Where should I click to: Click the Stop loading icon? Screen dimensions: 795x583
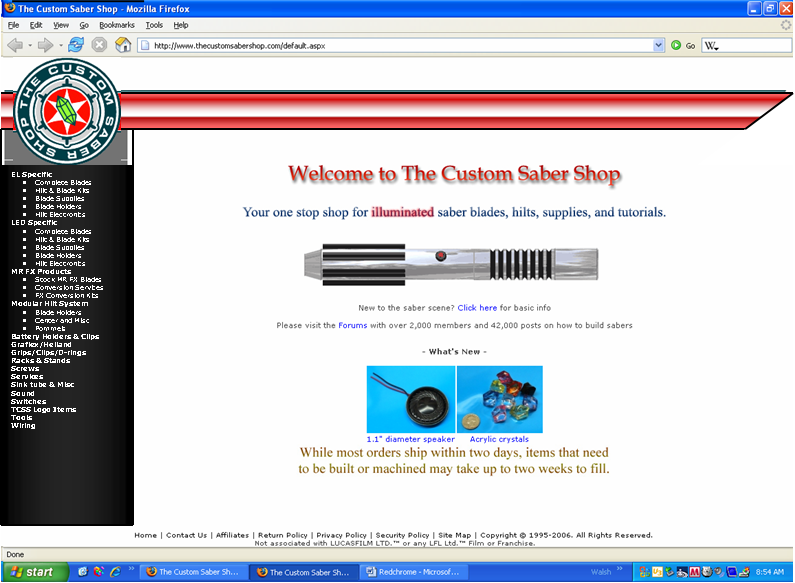coord(99,45)
